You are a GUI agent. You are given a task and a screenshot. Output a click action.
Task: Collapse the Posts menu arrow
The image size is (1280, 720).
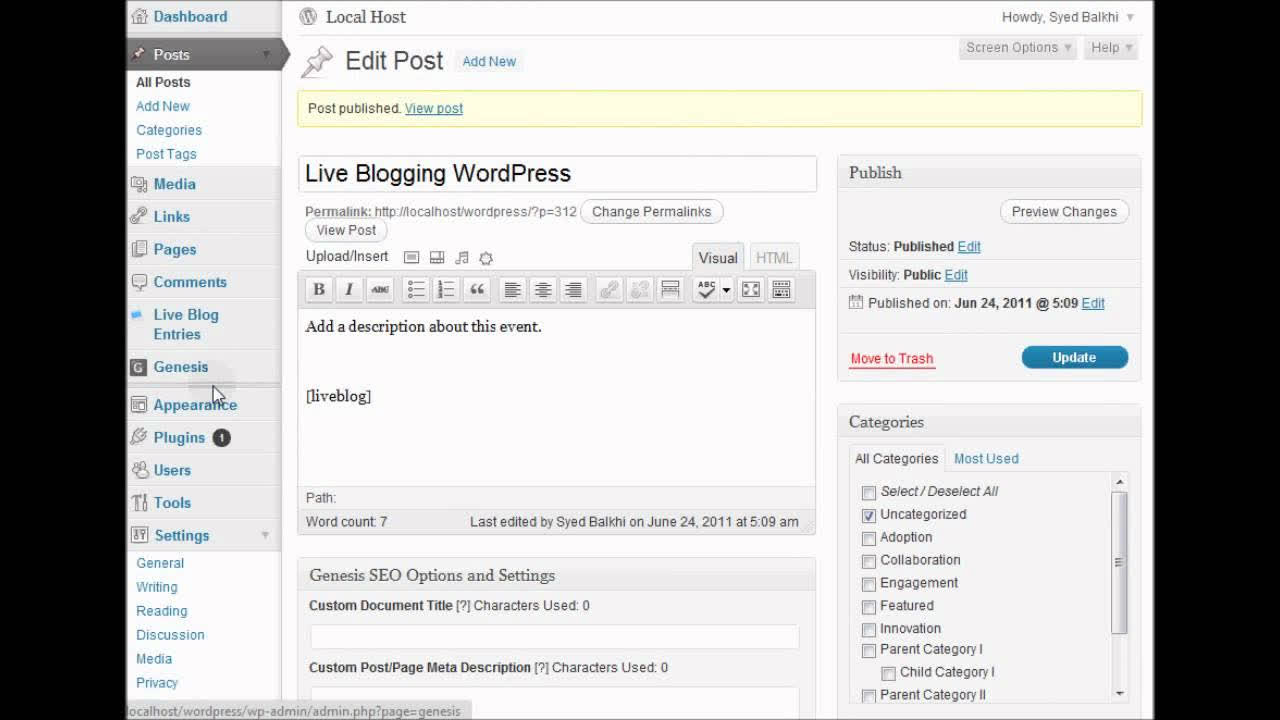click(266, 54)
